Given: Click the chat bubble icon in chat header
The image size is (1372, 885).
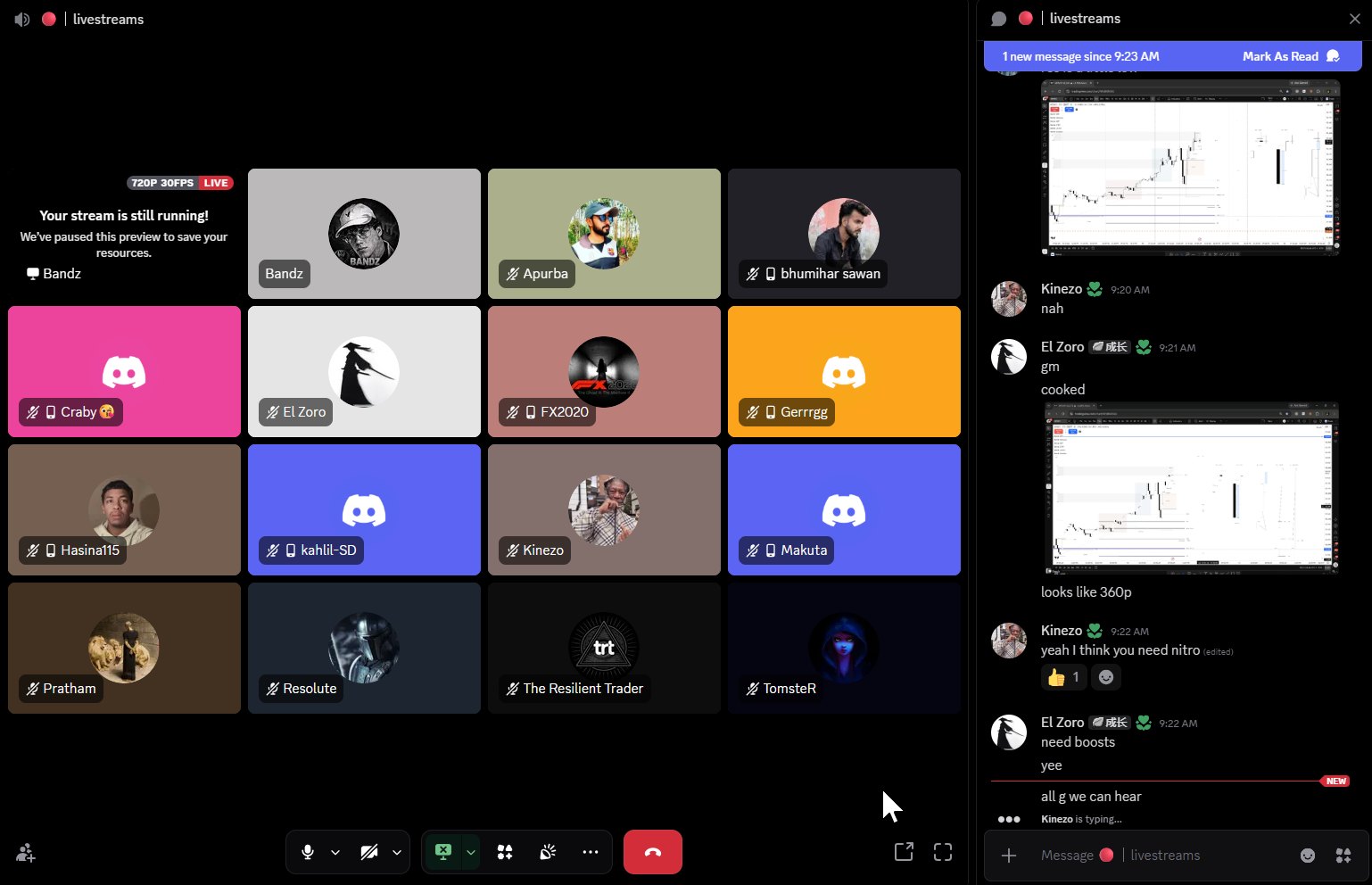Looking at the screenshot, I should [999, 19].
